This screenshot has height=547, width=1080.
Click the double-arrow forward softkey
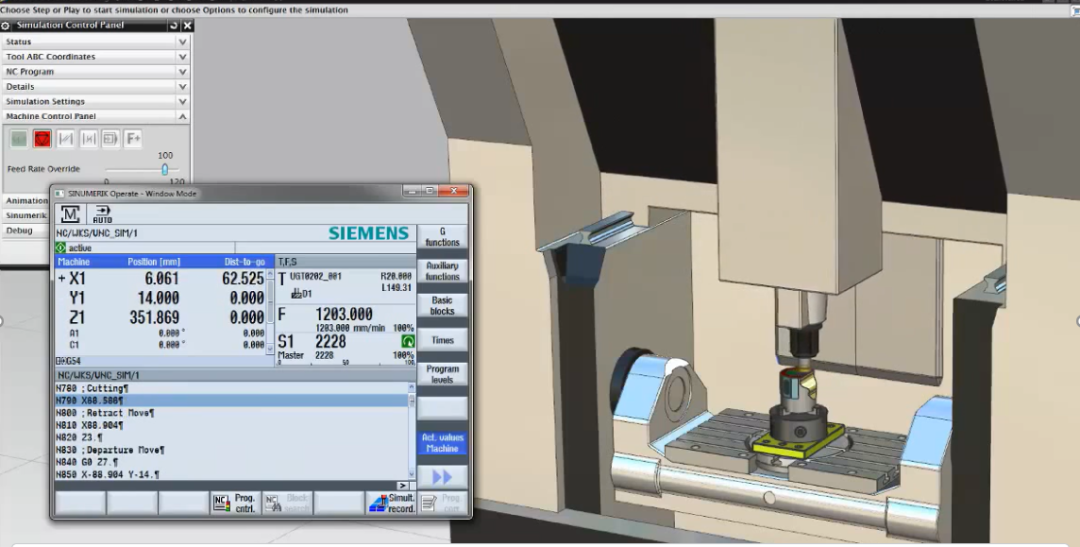(442, 477)
